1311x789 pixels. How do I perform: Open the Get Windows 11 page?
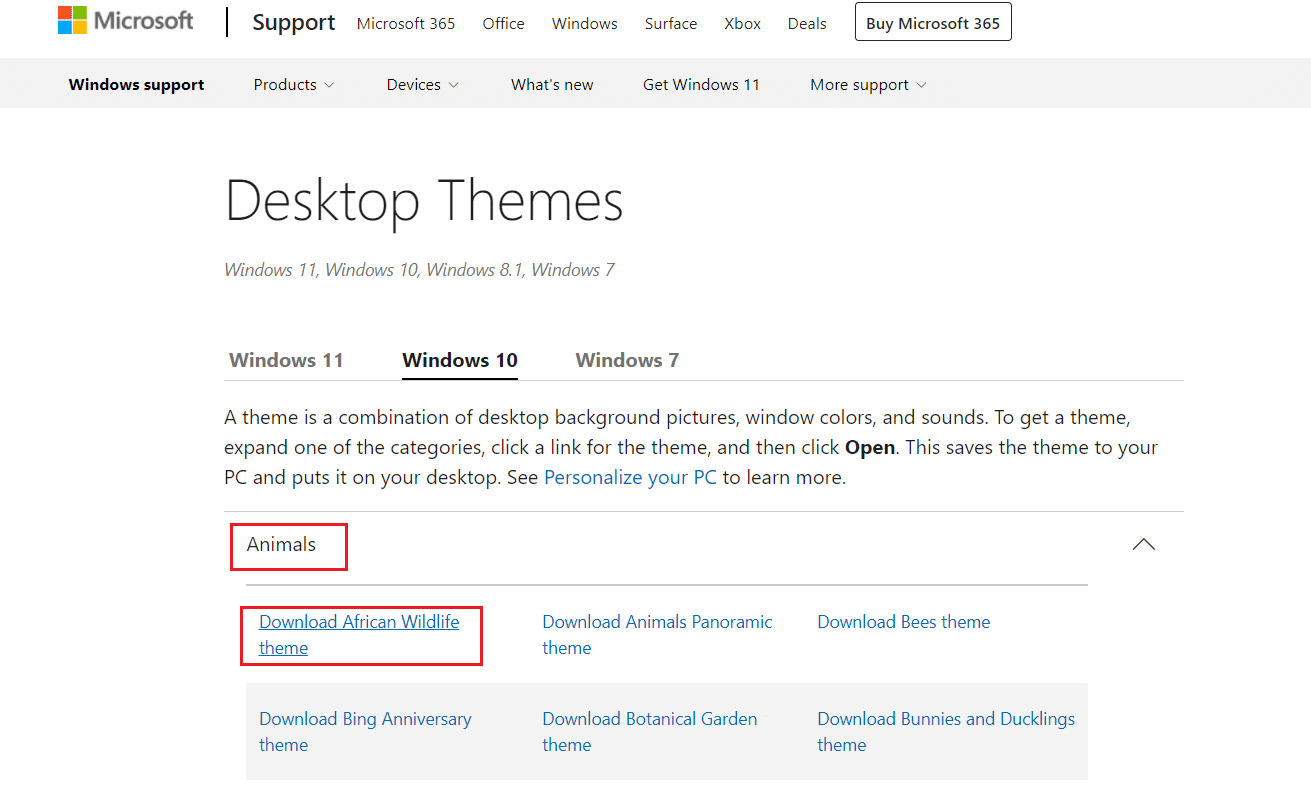(701, 84)
